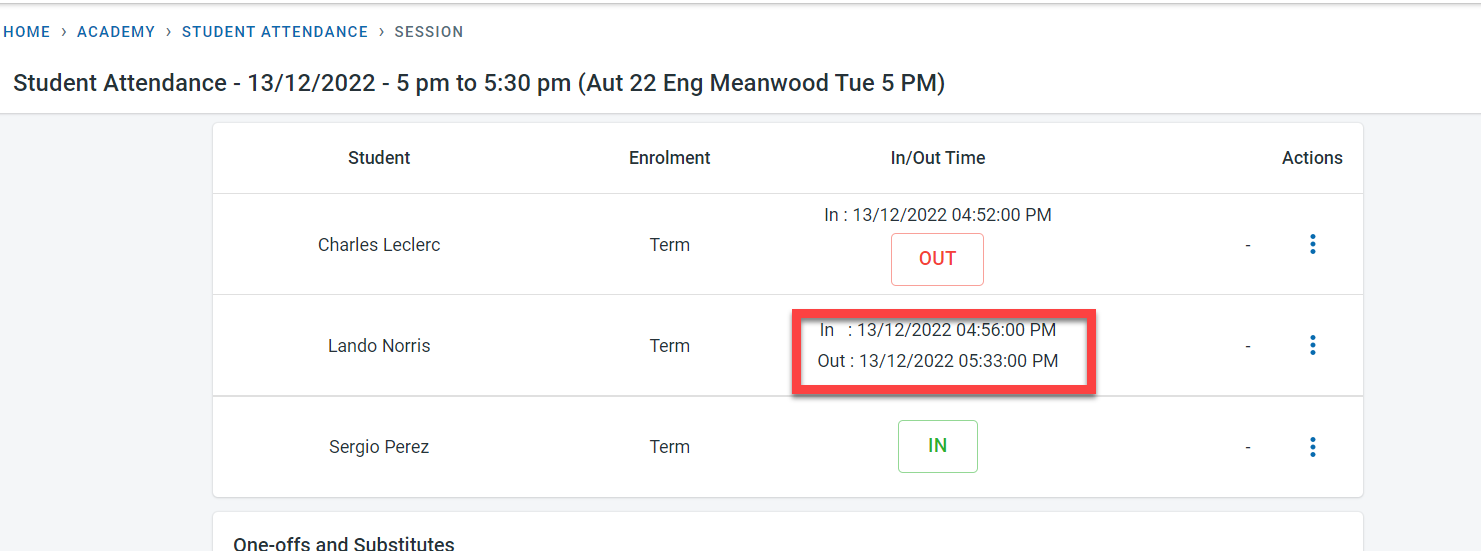This screenshot has width=1481, height=551.
Task: Open STUDENT ATTENDANCE breadcrumb link
Action: pyautogui.click(x=275, y=32)
